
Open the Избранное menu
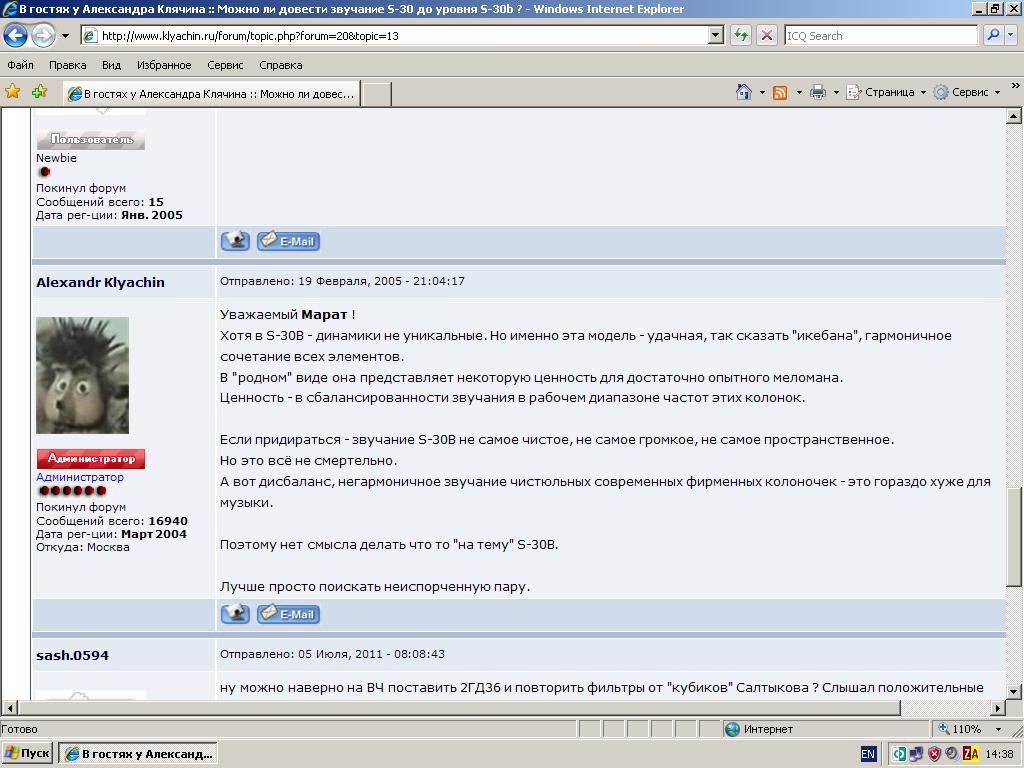[x=164, y=65]
